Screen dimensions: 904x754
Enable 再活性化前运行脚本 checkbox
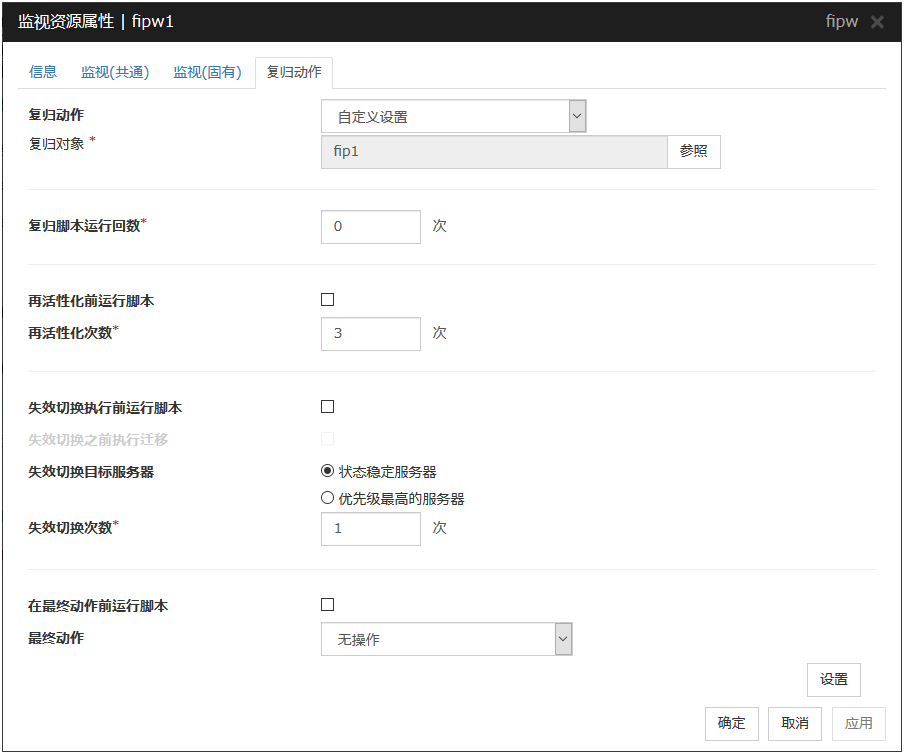[x=327, y=300]
